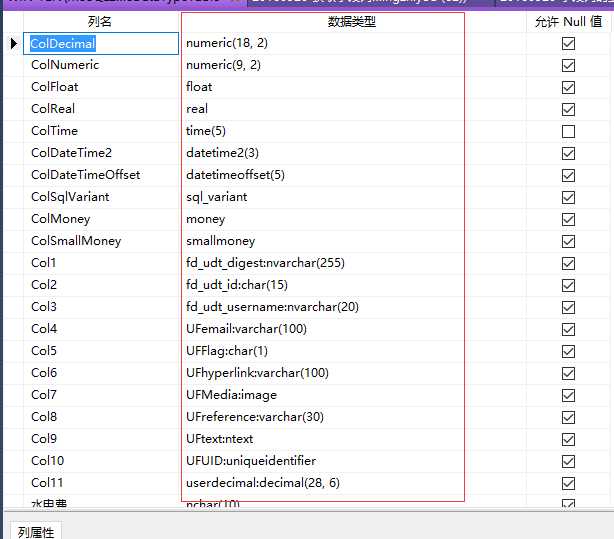
Task: Click the money data type cell
Action: (x=206, y=219)
